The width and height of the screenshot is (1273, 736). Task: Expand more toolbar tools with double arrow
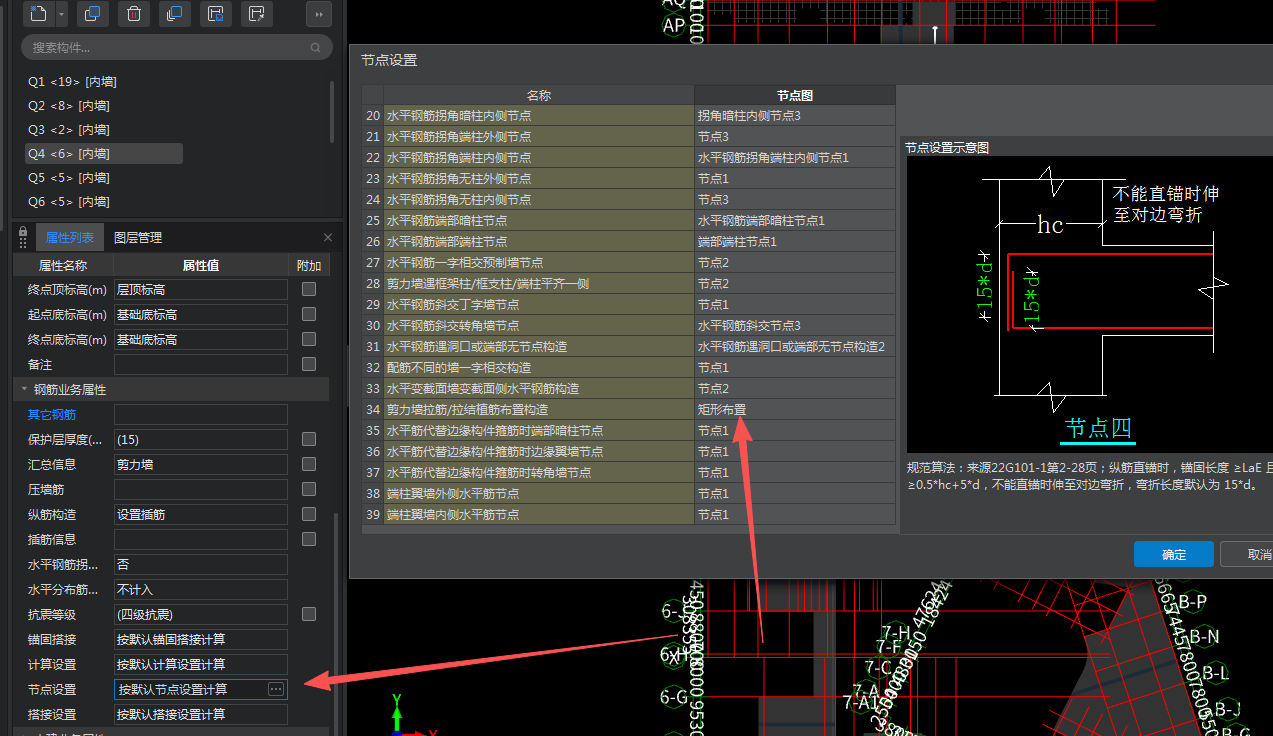pyautogui.click(x=318, y=14)
